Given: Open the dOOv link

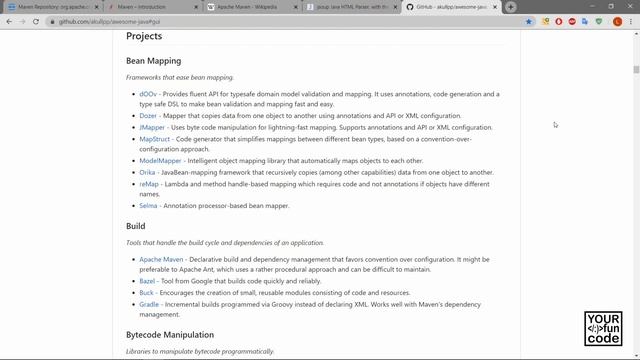Looking at the screenshot, I should [x=148, y=94].
